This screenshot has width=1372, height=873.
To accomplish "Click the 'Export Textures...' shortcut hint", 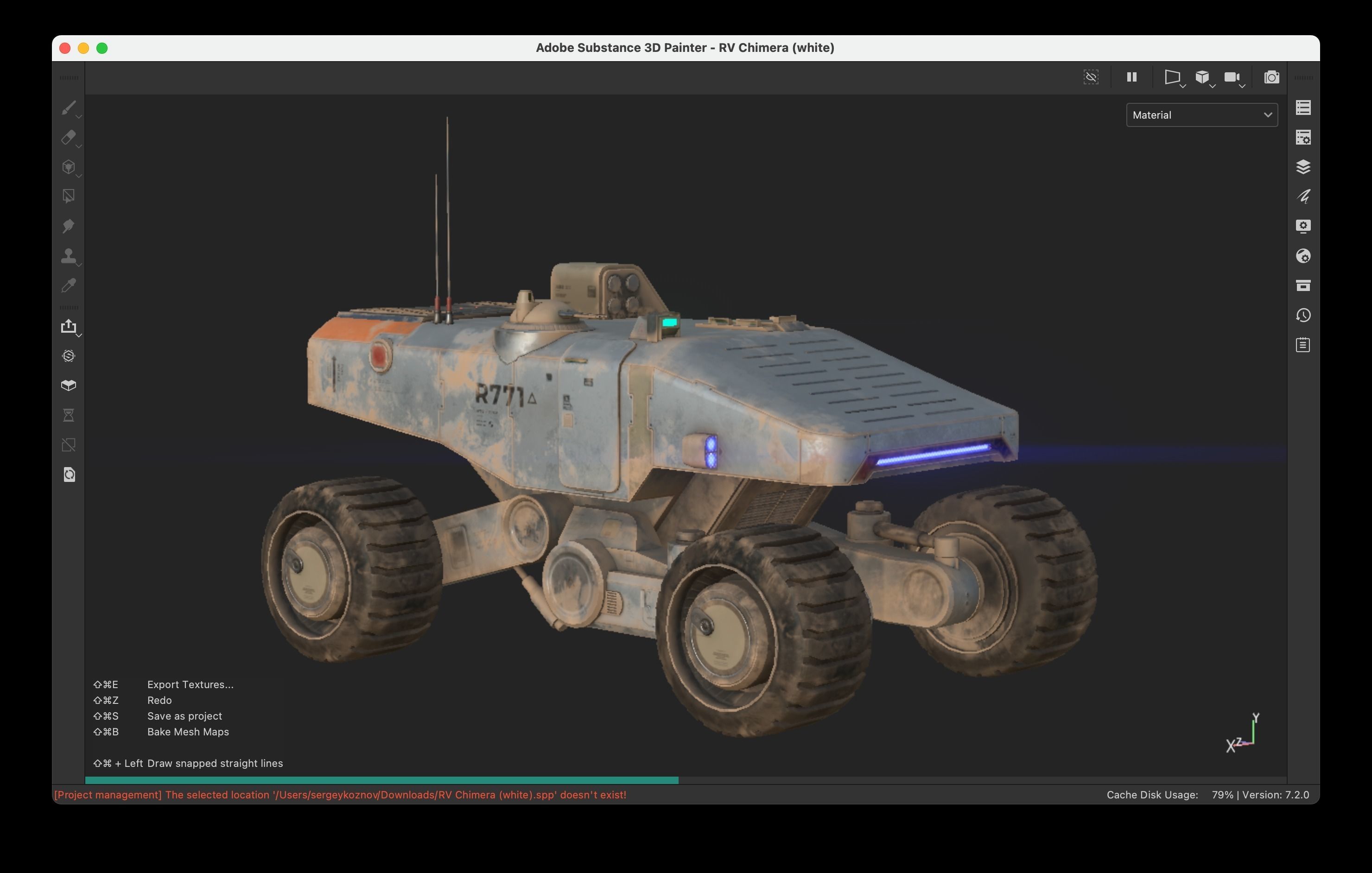I will (x=191, y=684).
